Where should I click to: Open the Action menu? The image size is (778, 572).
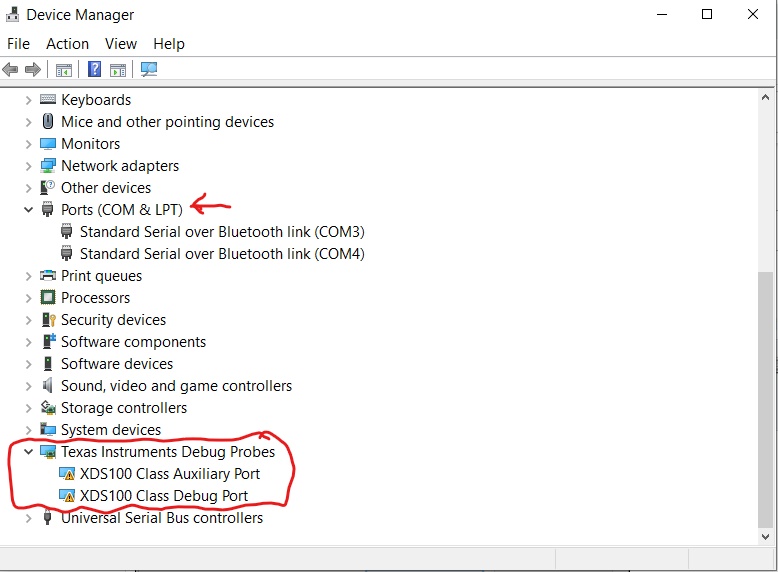67,44
